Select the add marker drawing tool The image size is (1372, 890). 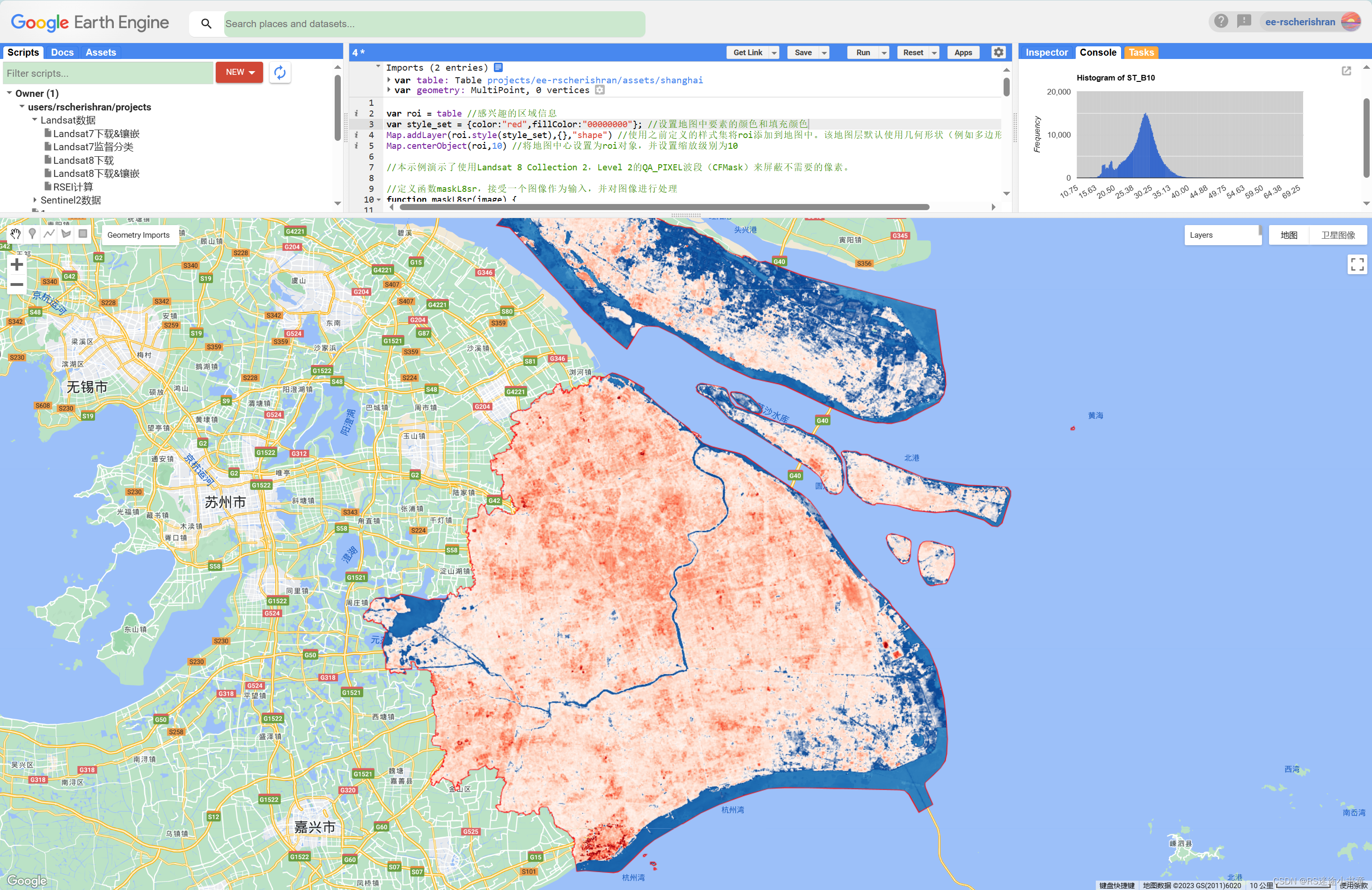coord(32,233)
